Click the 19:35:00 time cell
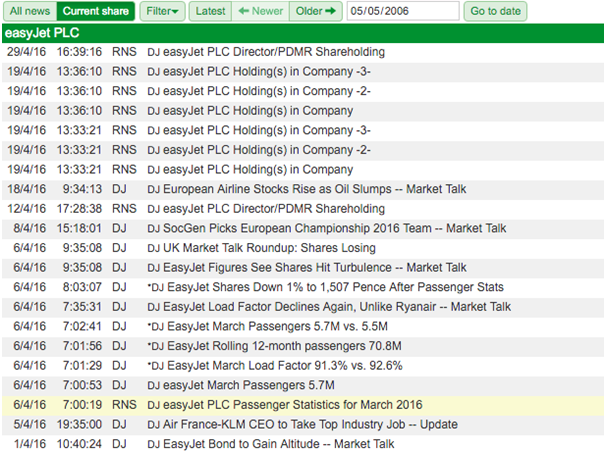The width and height of the screenshot is (606, 453). (79, 425)
